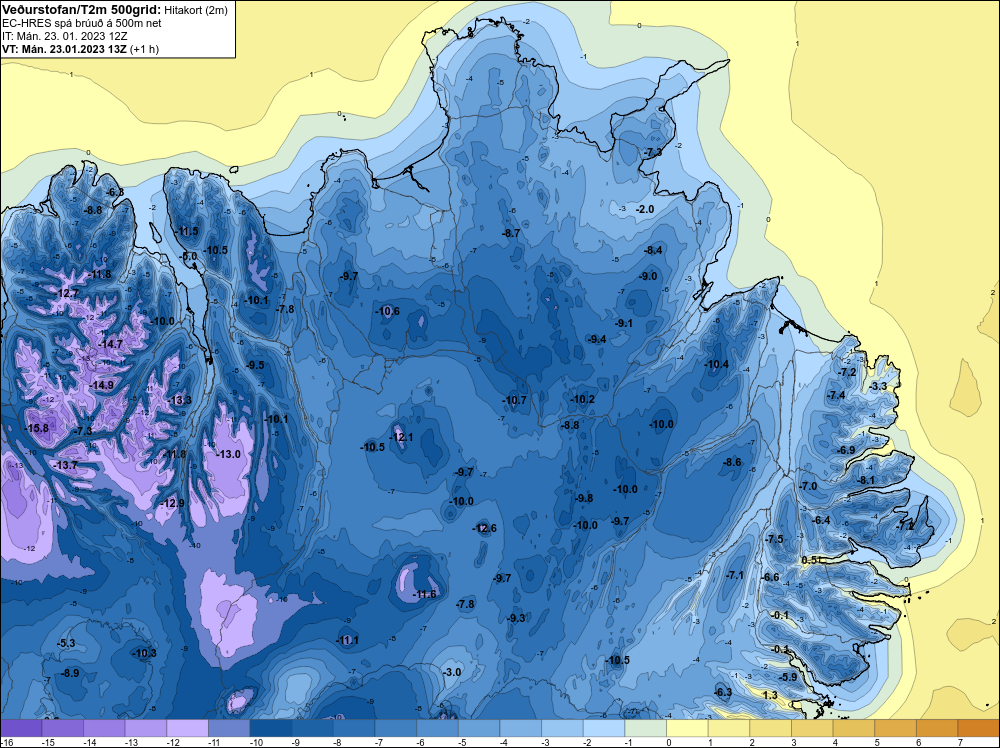
Task: Click the legend swatch between -13 and -12
Action: pyautogui.click(x=146, y=728)
